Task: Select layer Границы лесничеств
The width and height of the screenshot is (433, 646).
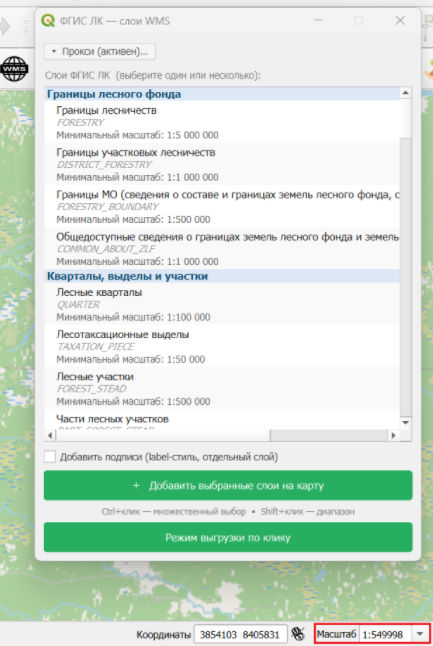Action: pyautogui.click(x=222, y=122)
